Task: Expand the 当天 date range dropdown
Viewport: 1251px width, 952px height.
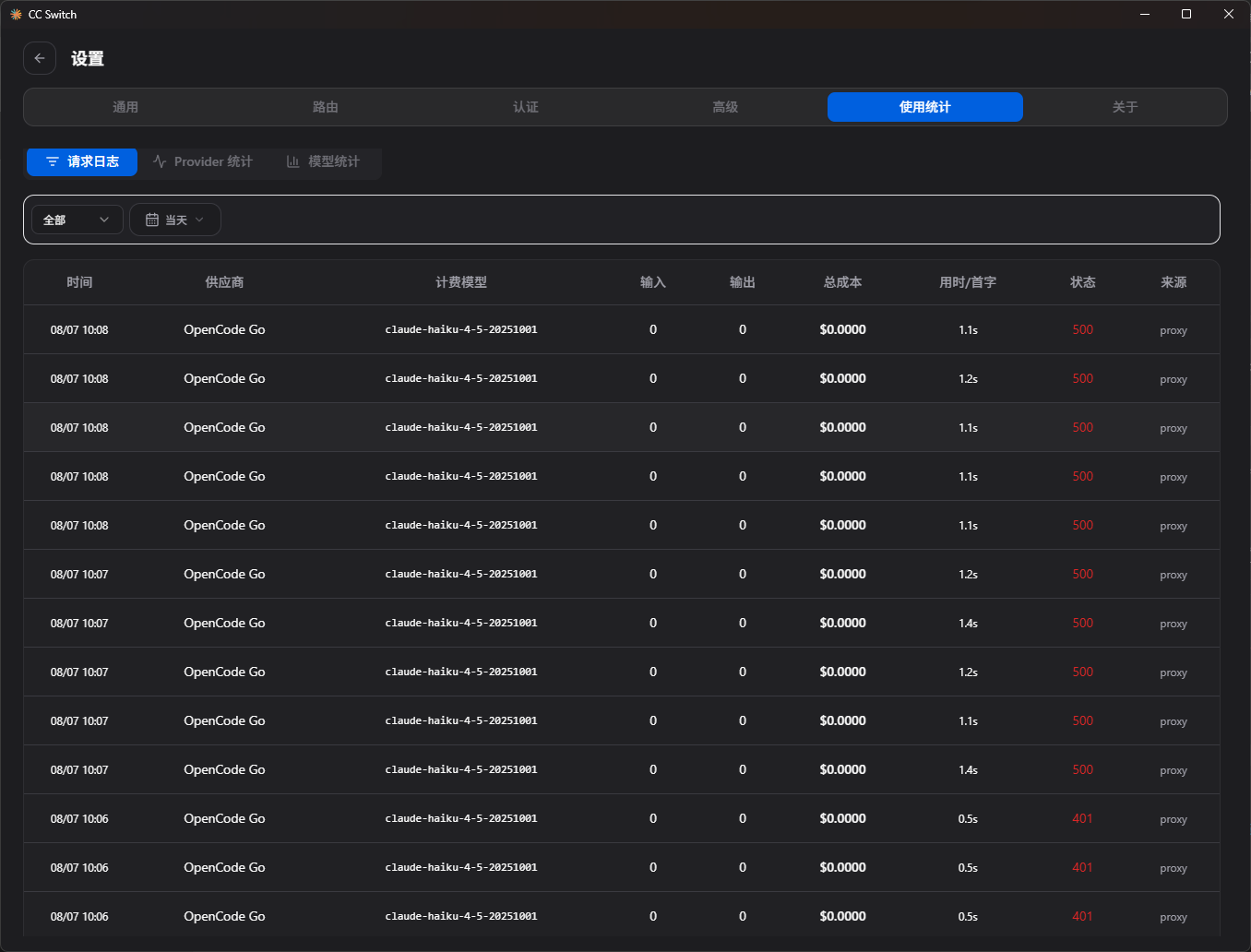Action: [175, 220]
